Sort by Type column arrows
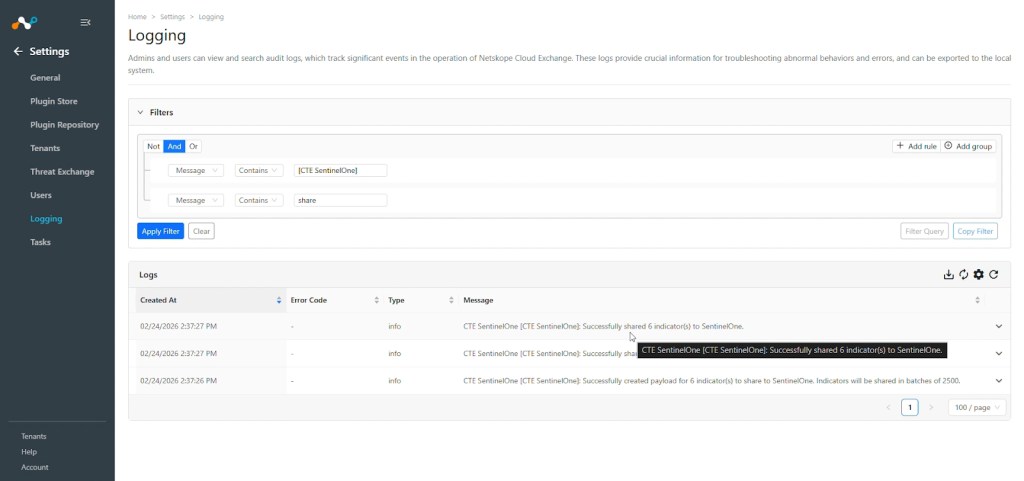Image resolution: width=1024 pixels, height=481 pixels. (451, 300)
